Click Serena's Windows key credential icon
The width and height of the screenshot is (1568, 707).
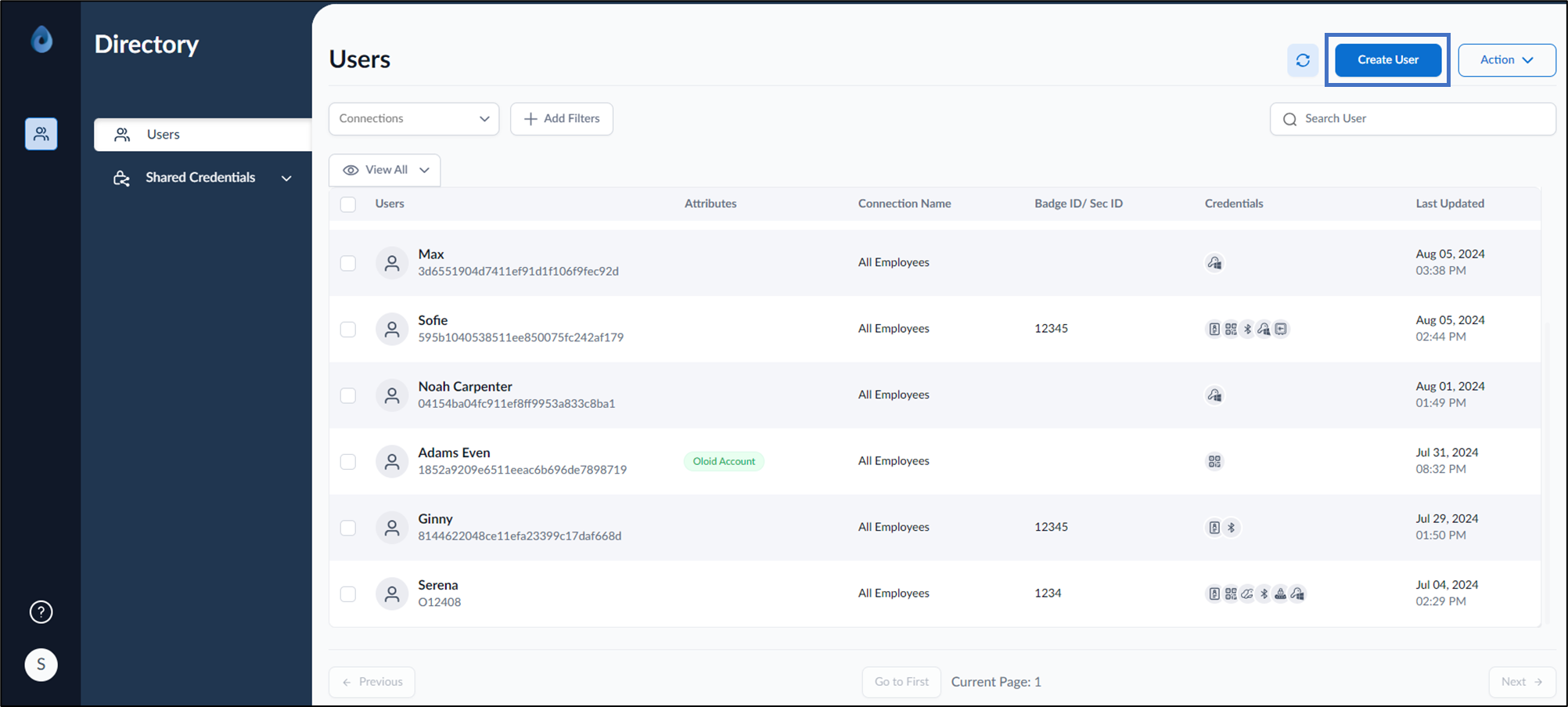point(1297,593)
